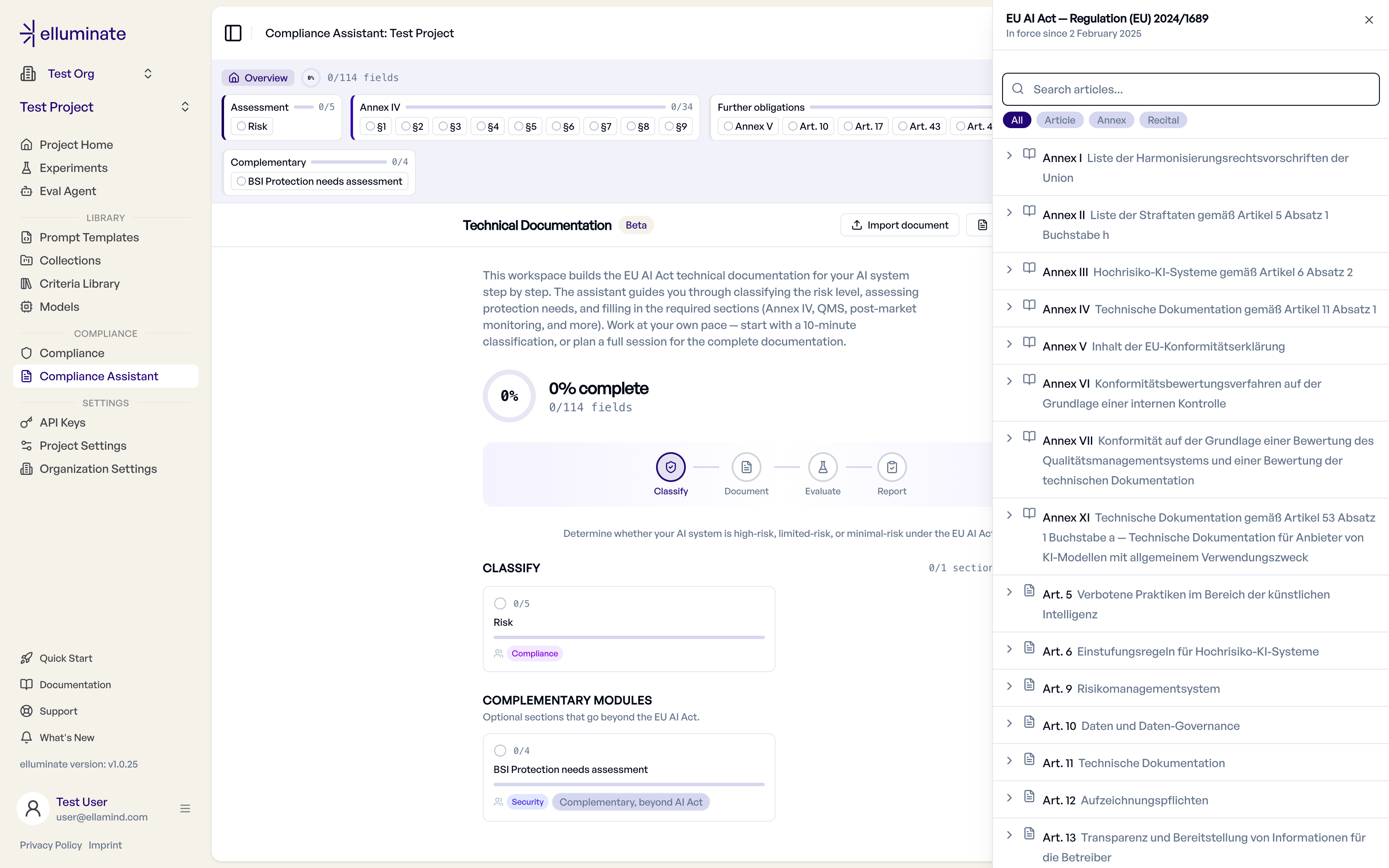The height and width of the screenshot is (868, 1389).
Task: Select §9 chip in Annex IV
Action: click(x=676, y=126)
